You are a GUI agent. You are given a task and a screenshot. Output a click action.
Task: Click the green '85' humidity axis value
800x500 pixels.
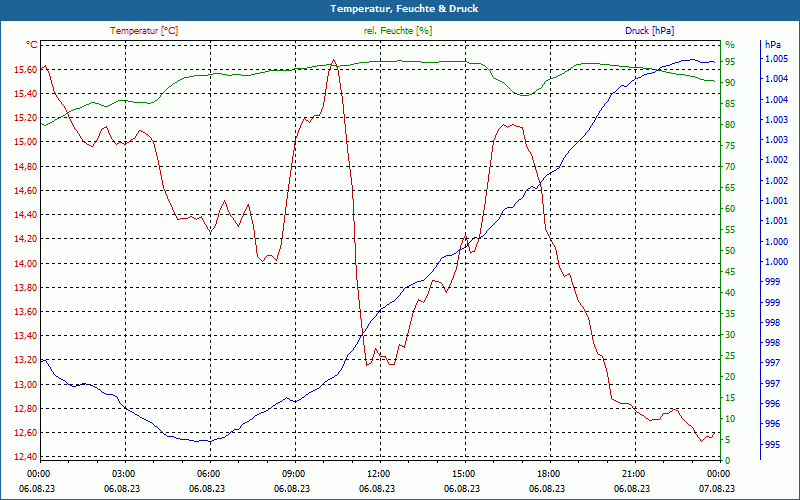pyautogui.click(x=730, y=104)
